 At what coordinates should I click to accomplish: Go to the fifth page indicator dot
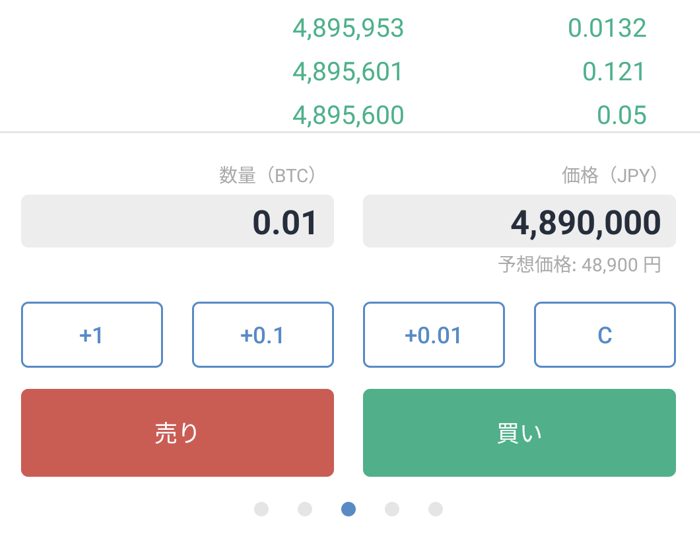[435, 509]
